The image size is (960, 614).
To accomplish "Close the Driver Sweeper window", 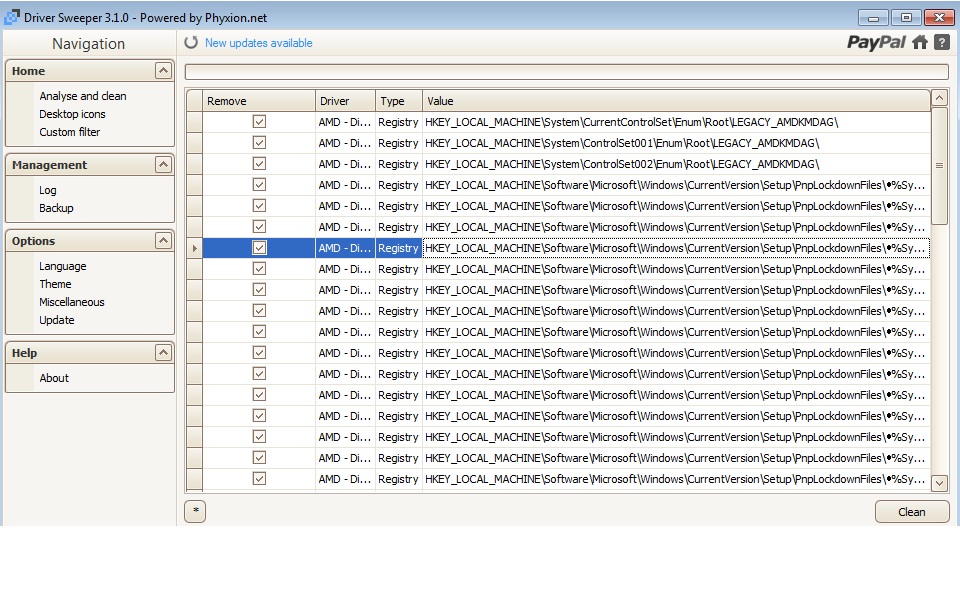I will pos(939,18).
